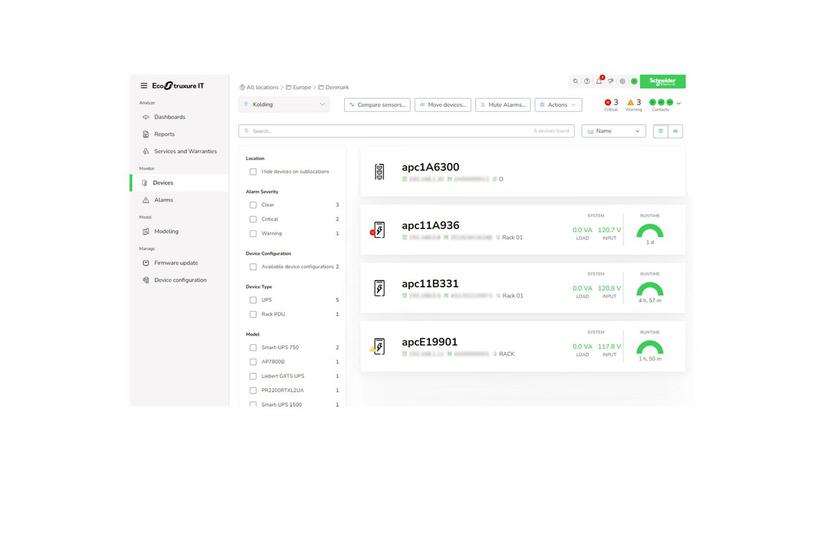Open the Name sort dropdown
Screen dimensions: 825x550
point(613,131)
